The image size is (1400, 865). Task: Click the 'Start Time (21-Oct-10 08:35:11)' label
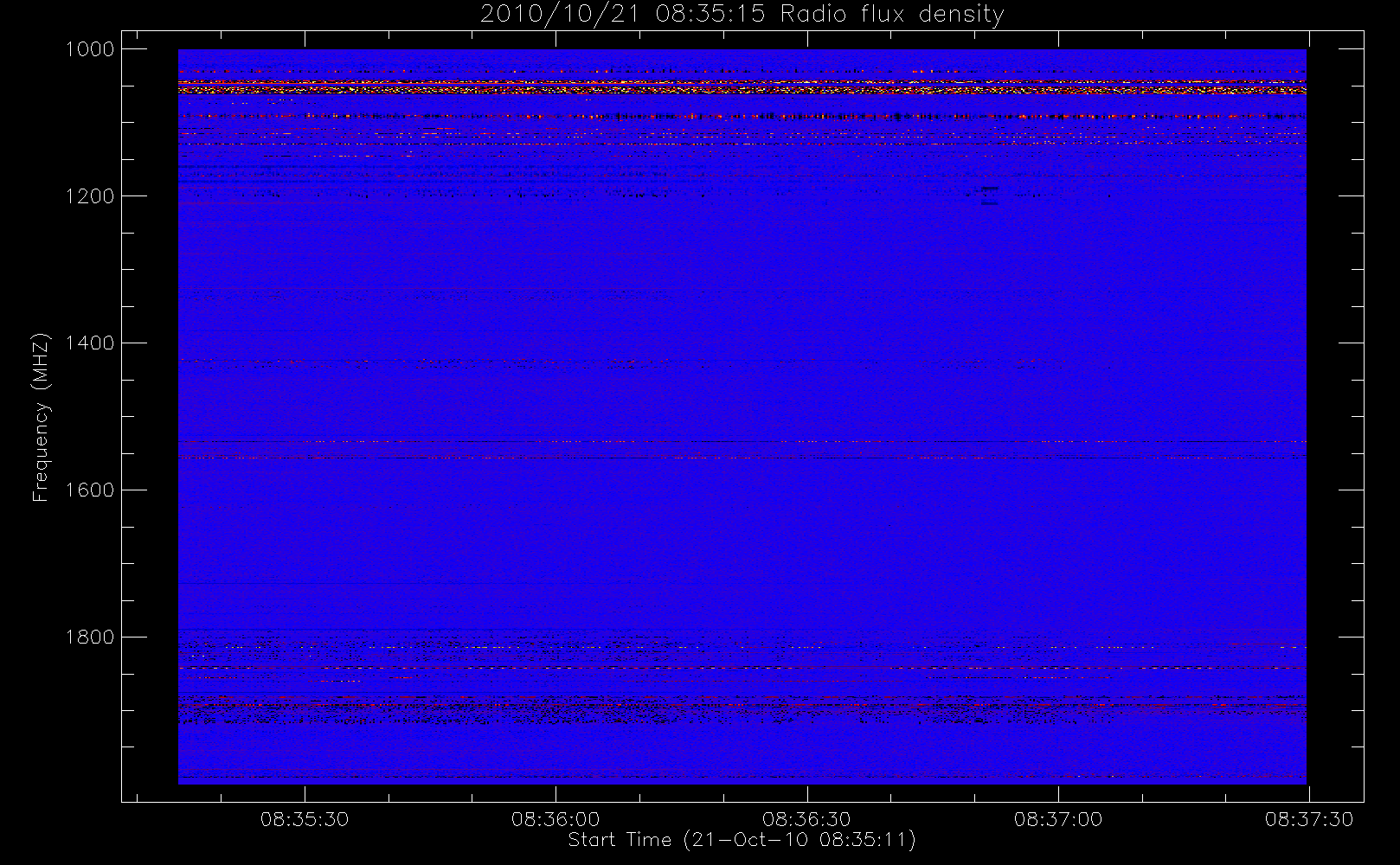[x=742, y=840]
